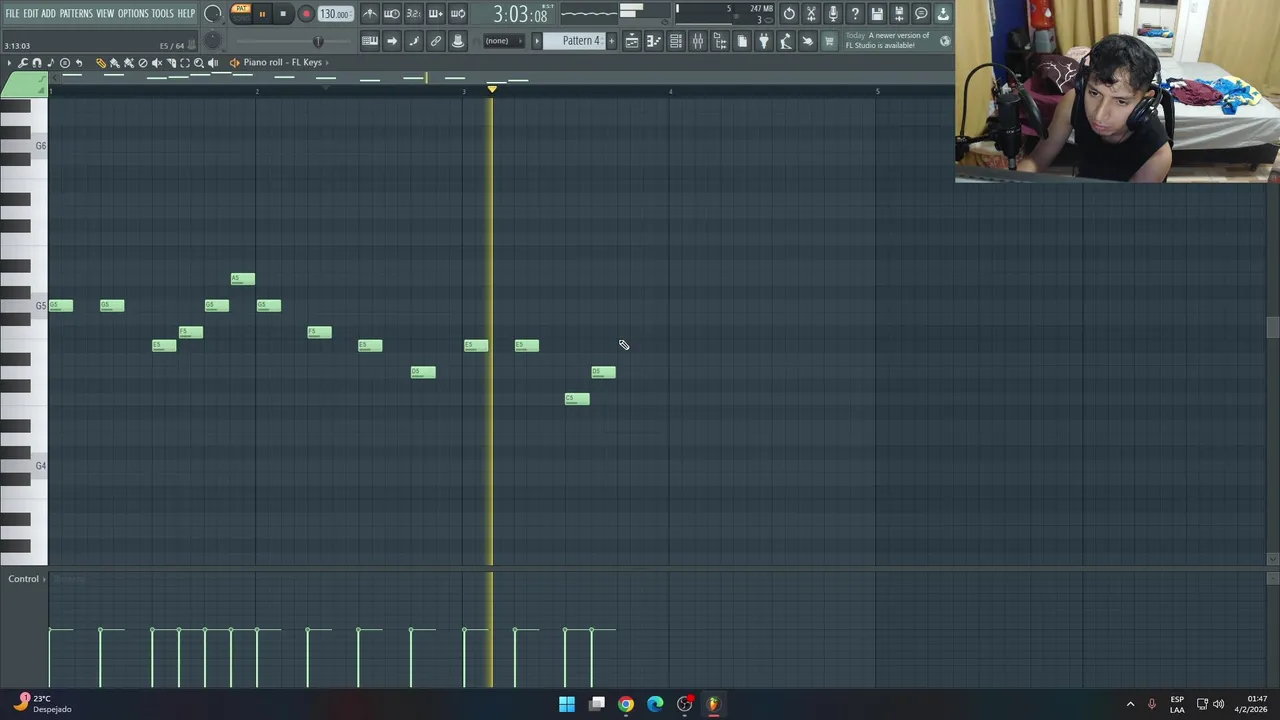Open the Piano roll window icon
Viewport: 1280px width, 720px height.
tap(654, 41)
